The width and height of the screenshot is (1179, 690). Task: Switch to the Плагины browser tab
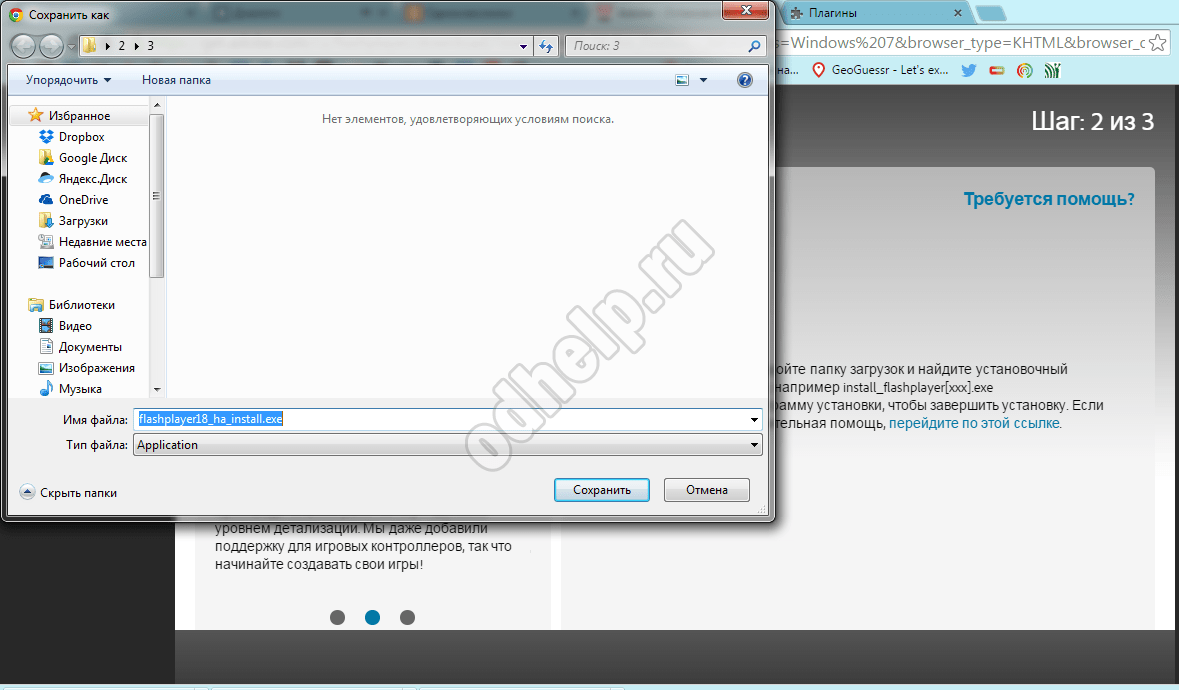coord(870,13)
